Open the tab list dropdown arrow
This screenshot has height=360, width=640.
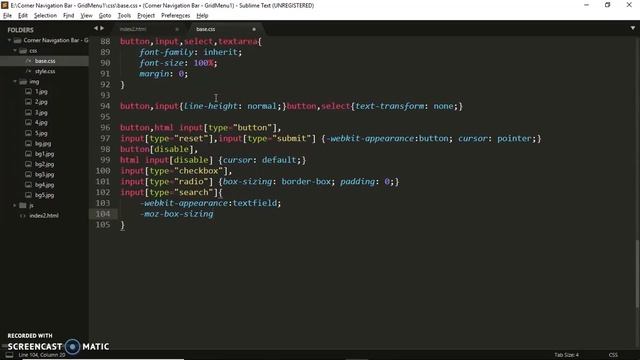pos(633,28)
